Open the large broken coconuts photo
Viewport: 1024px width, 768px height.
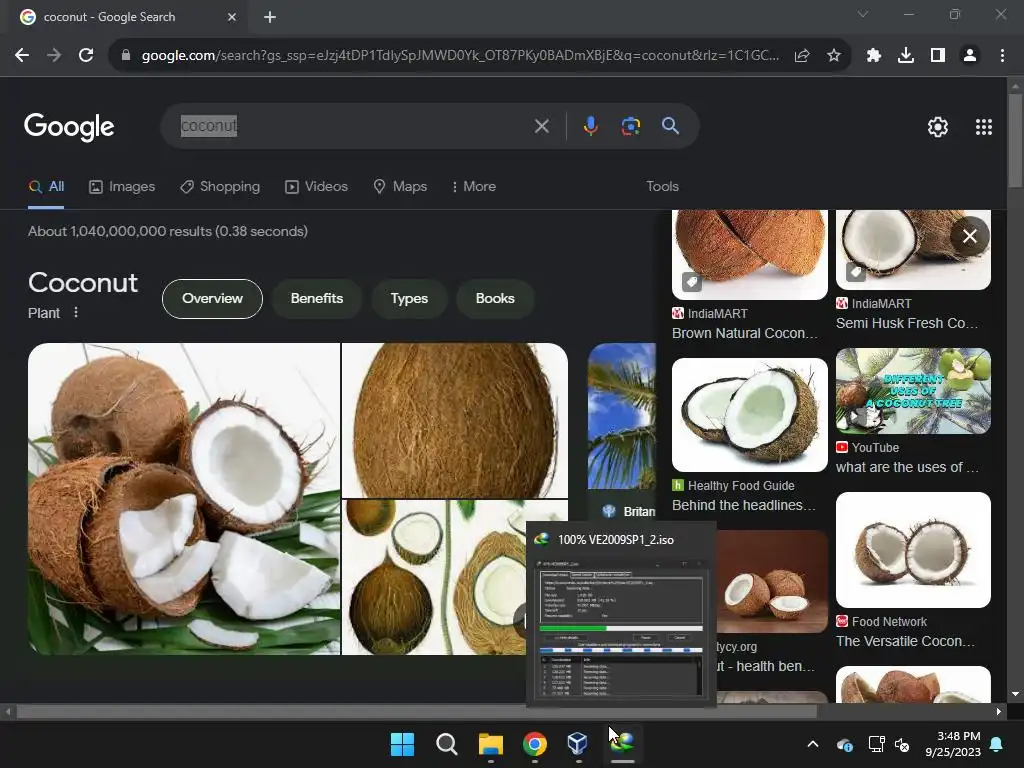coord(184,499)
